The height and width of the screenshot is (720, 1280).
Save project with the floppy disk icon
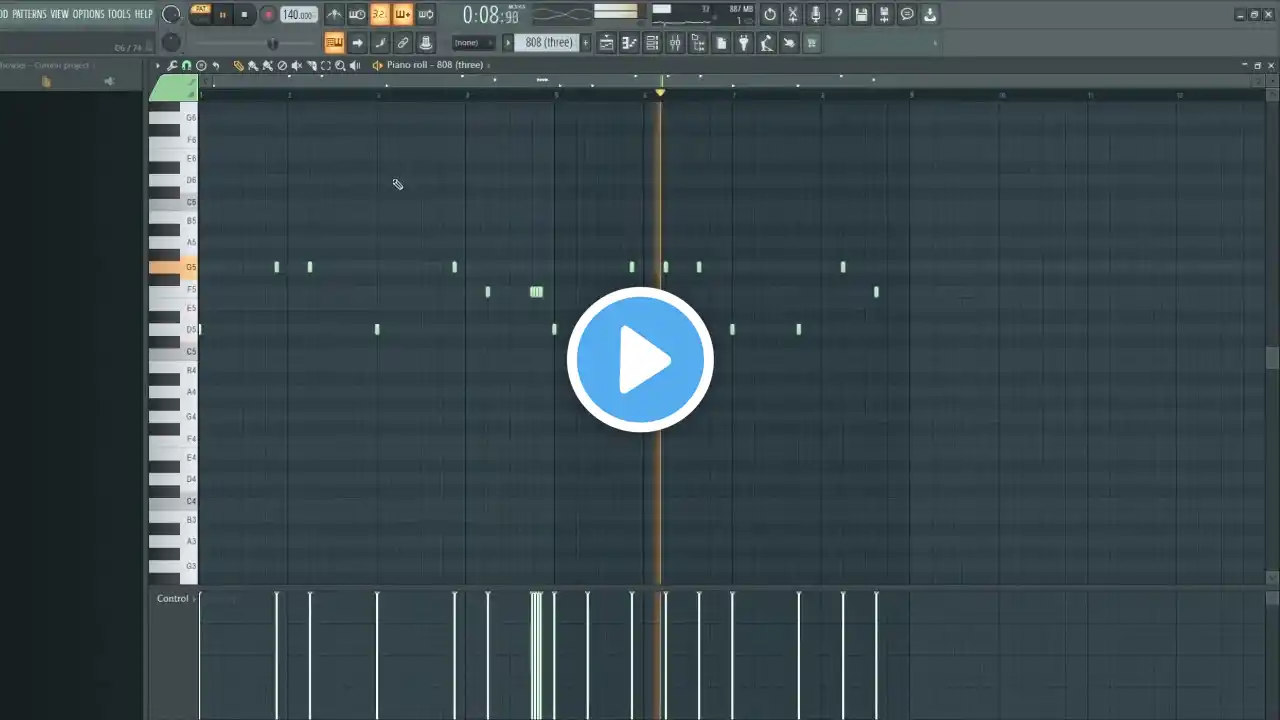[861, 15]
